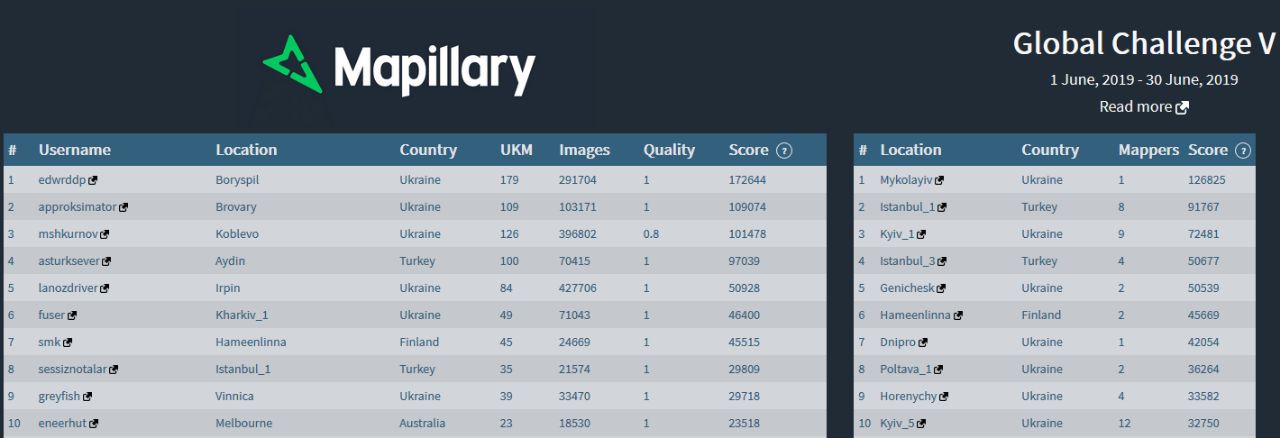Click the Vinnica location cell

(x=234, y=396)
